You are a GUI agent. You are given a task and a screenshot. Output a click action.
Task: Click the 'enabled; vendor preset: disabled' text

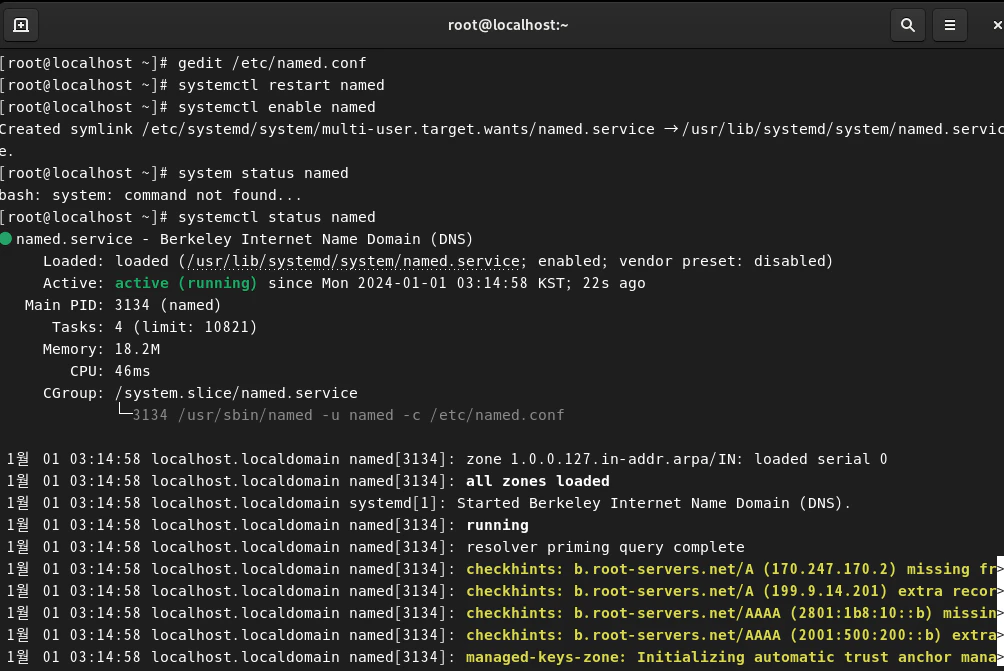(x=685, y=261)
